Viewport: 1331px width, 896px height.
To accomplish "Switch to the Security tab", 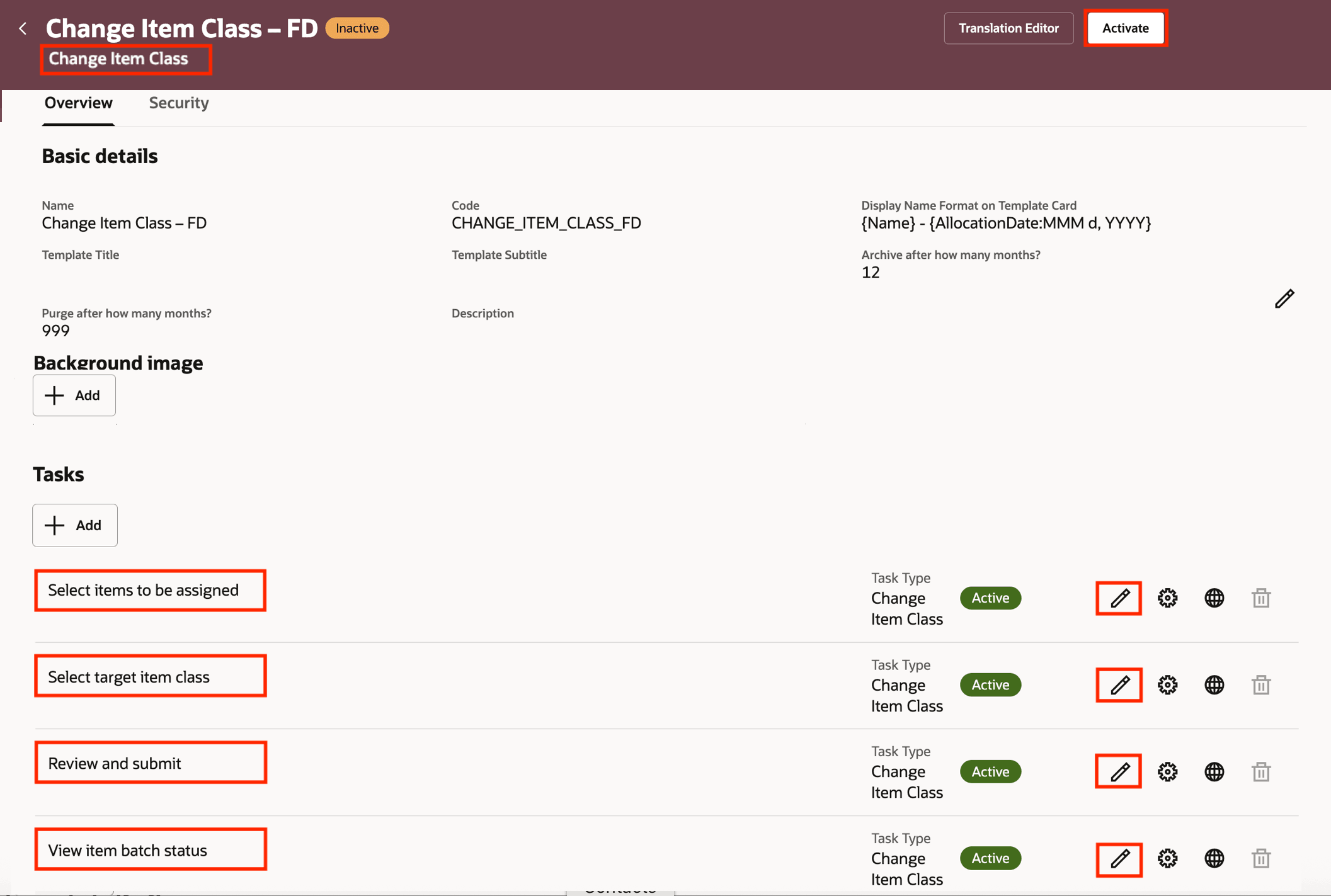I will (178, 103).
